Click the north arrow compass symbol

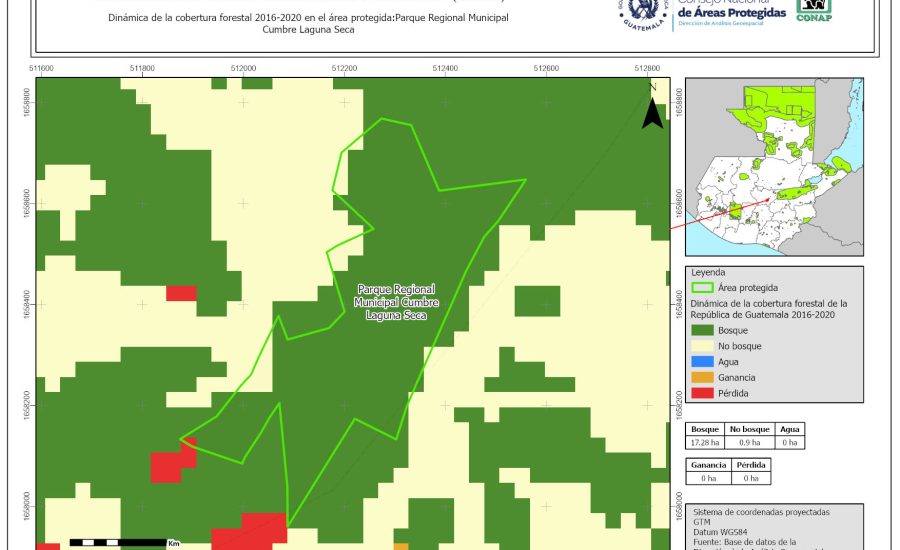(x=652, y=110)
